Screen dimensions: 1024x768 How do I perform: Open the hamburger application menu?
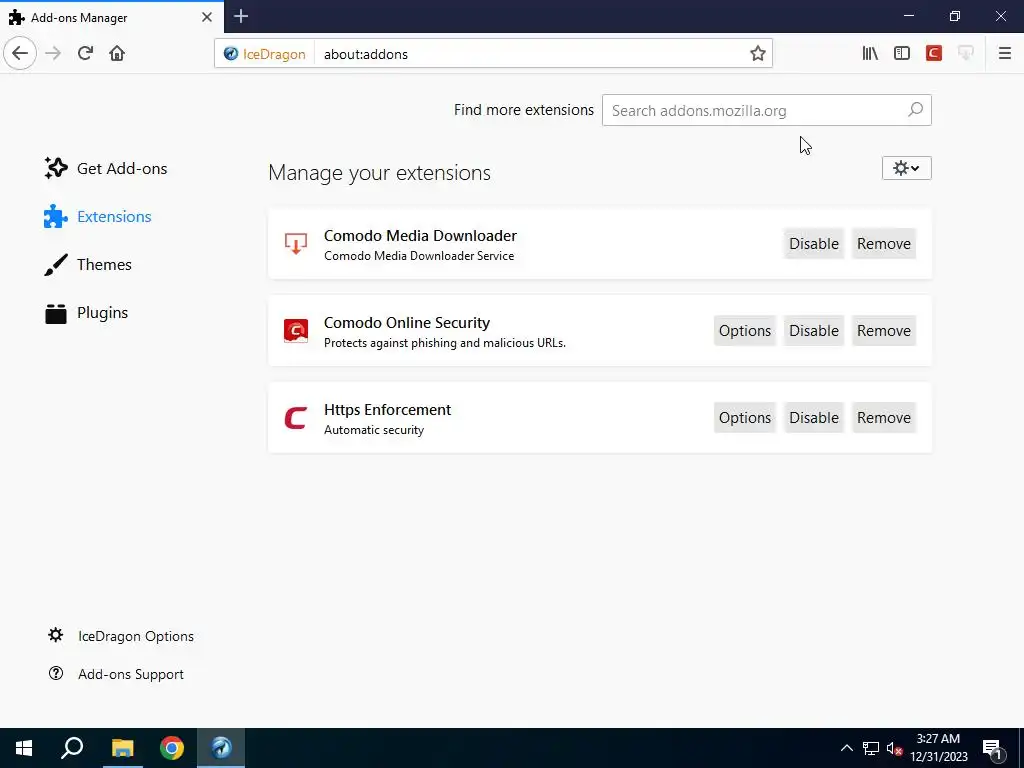pos(1004,54)
